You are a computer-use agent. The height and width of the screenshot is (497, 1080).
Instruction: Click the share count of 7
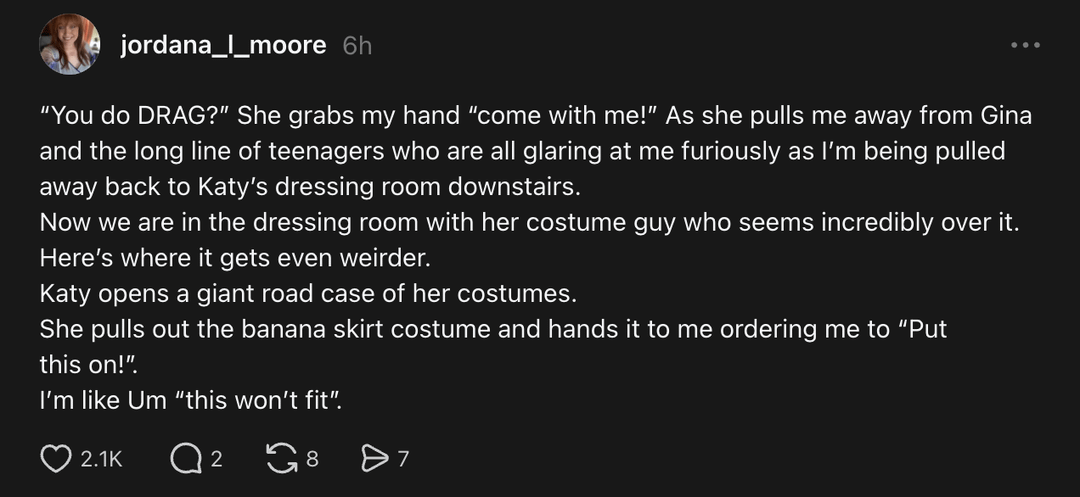click(403, 460)
